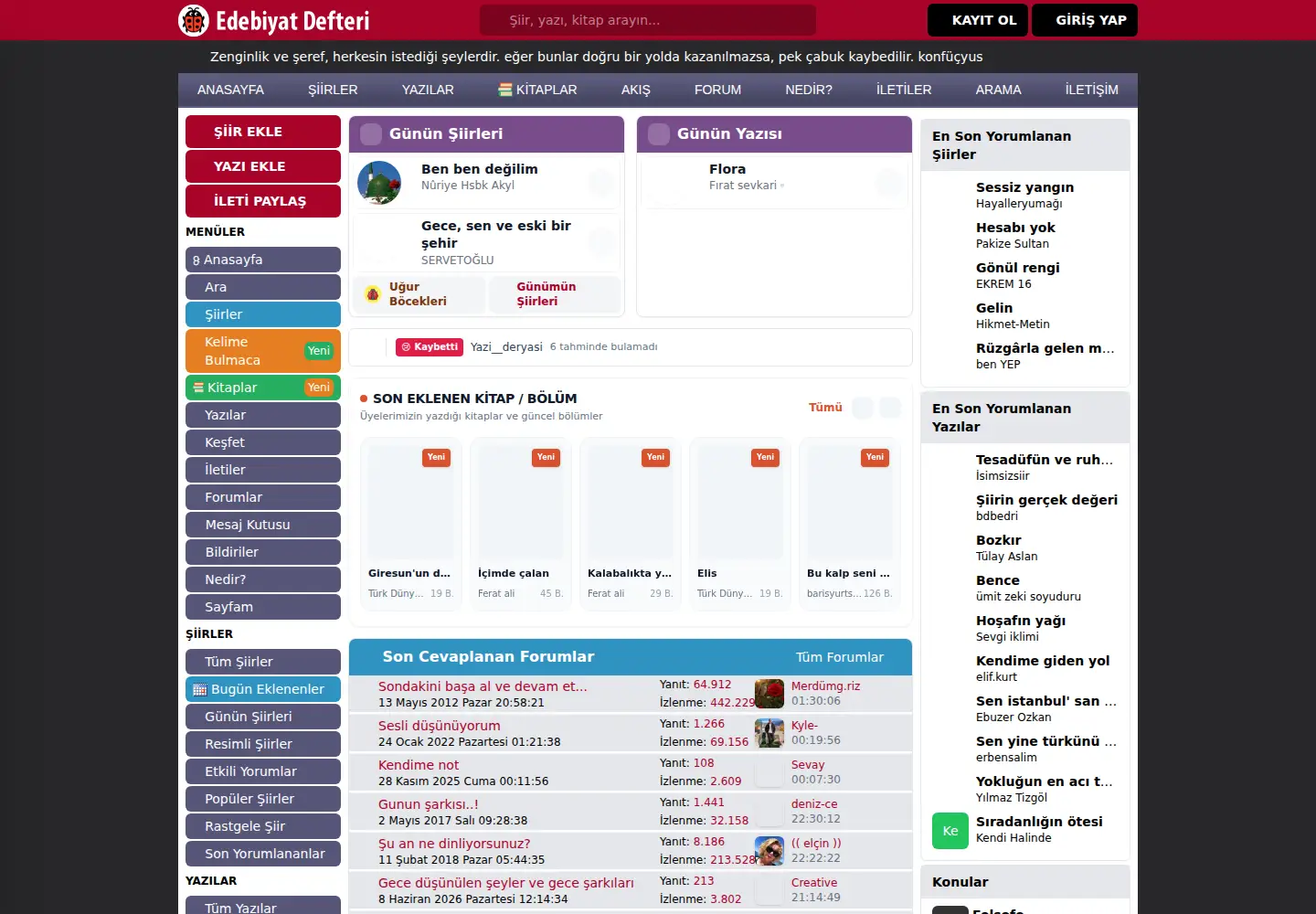
Task: Open Kelime Bulmaca in the sidebar
Action: 263,351
